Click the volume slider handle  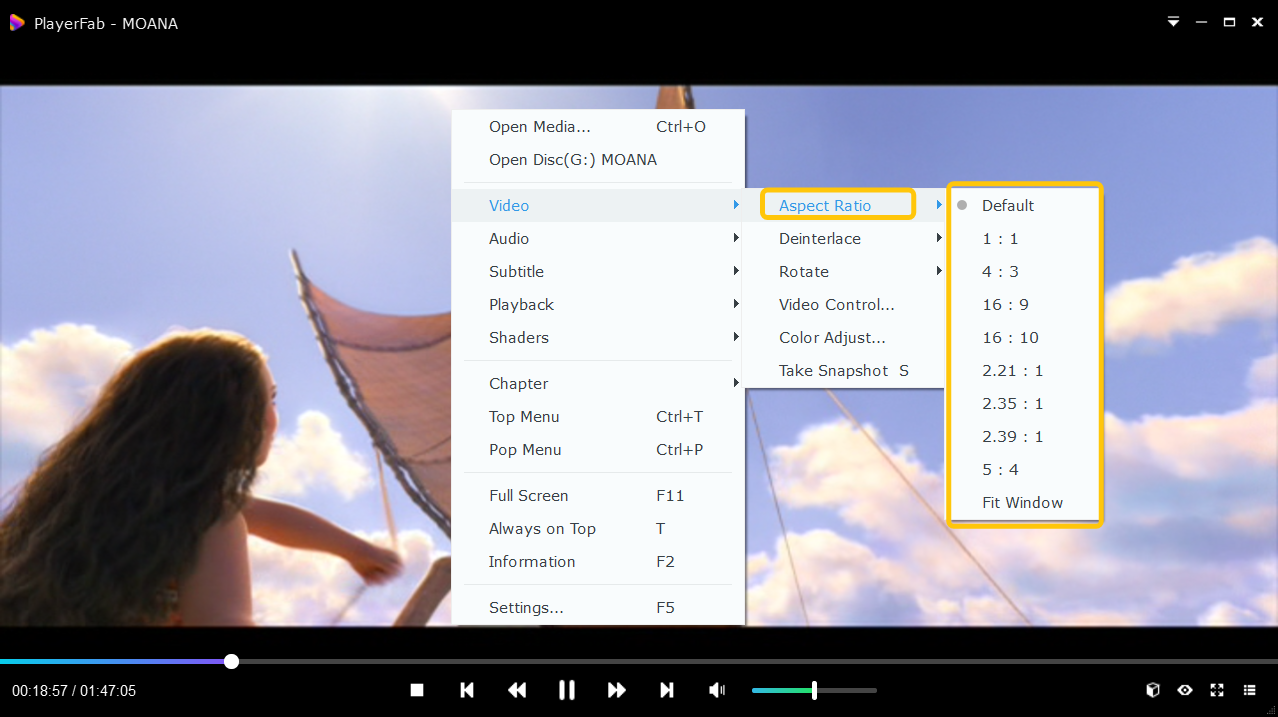pos(814,690)
